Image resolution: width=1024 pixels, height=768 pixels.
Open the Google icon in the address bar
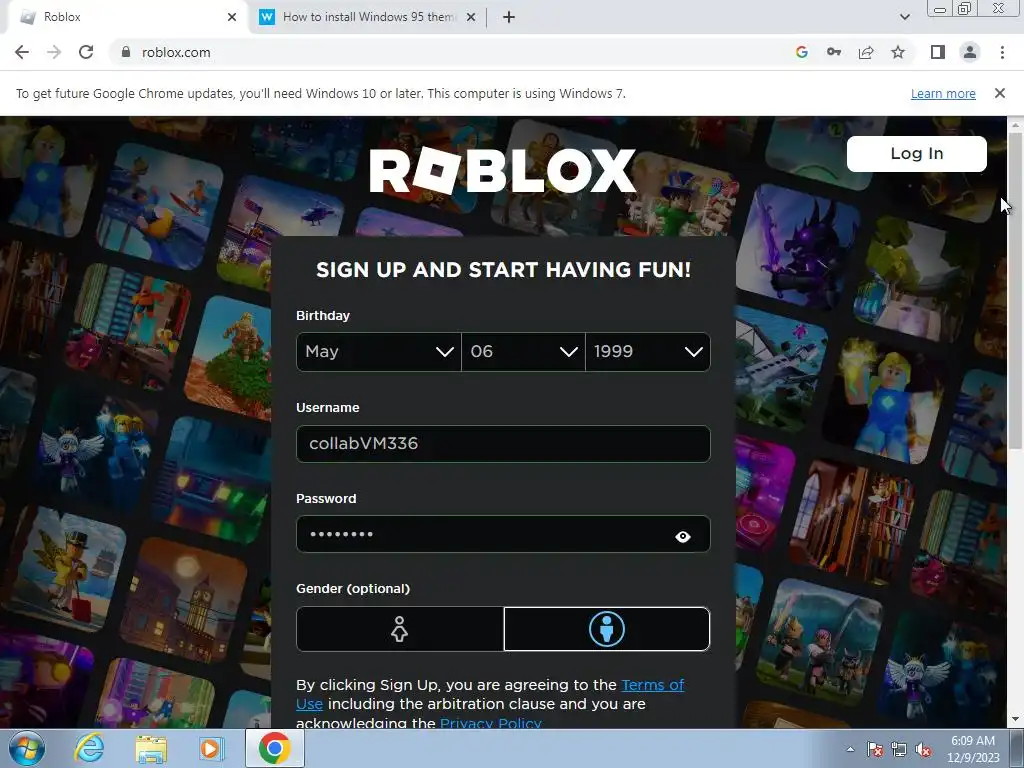click(x=802, y=52)
